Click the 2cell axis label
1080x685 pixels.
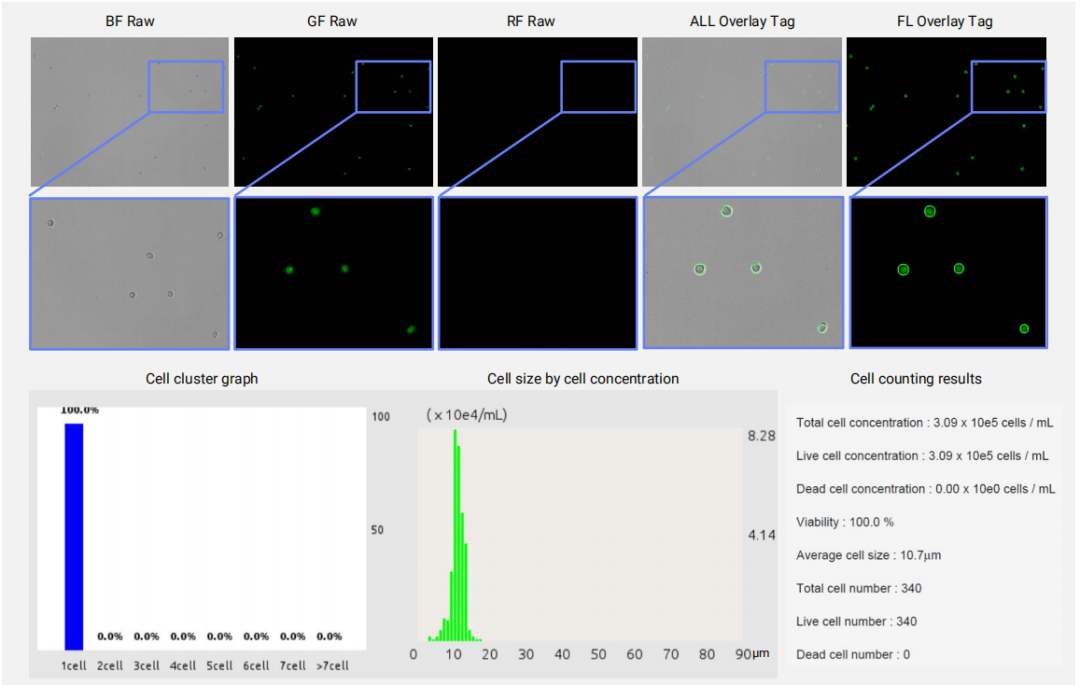(110, 666)
